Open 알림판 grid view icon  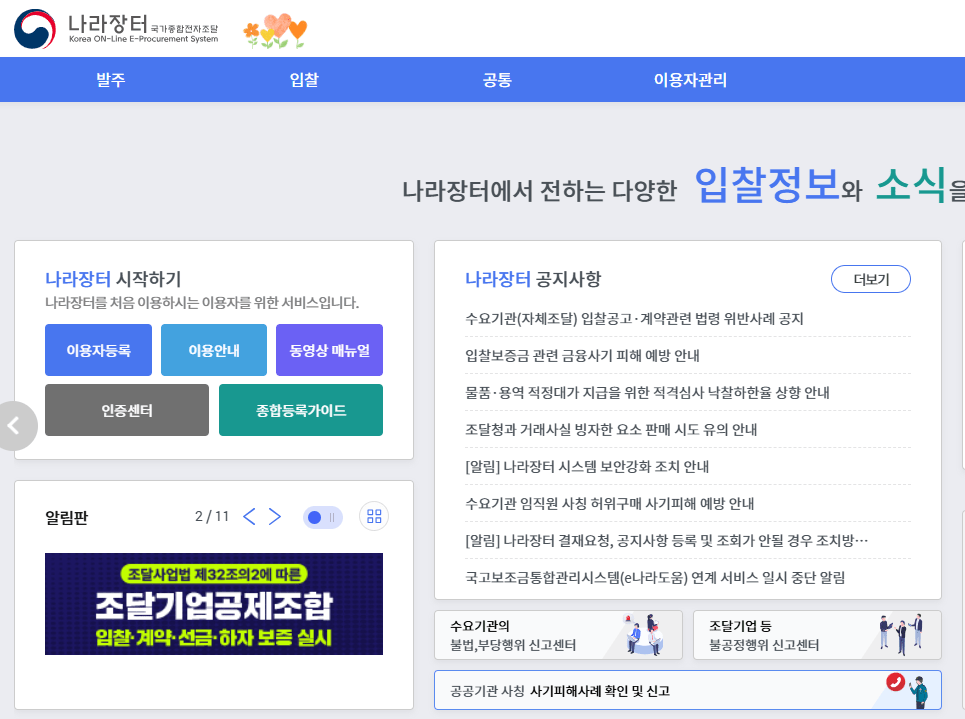374,516
